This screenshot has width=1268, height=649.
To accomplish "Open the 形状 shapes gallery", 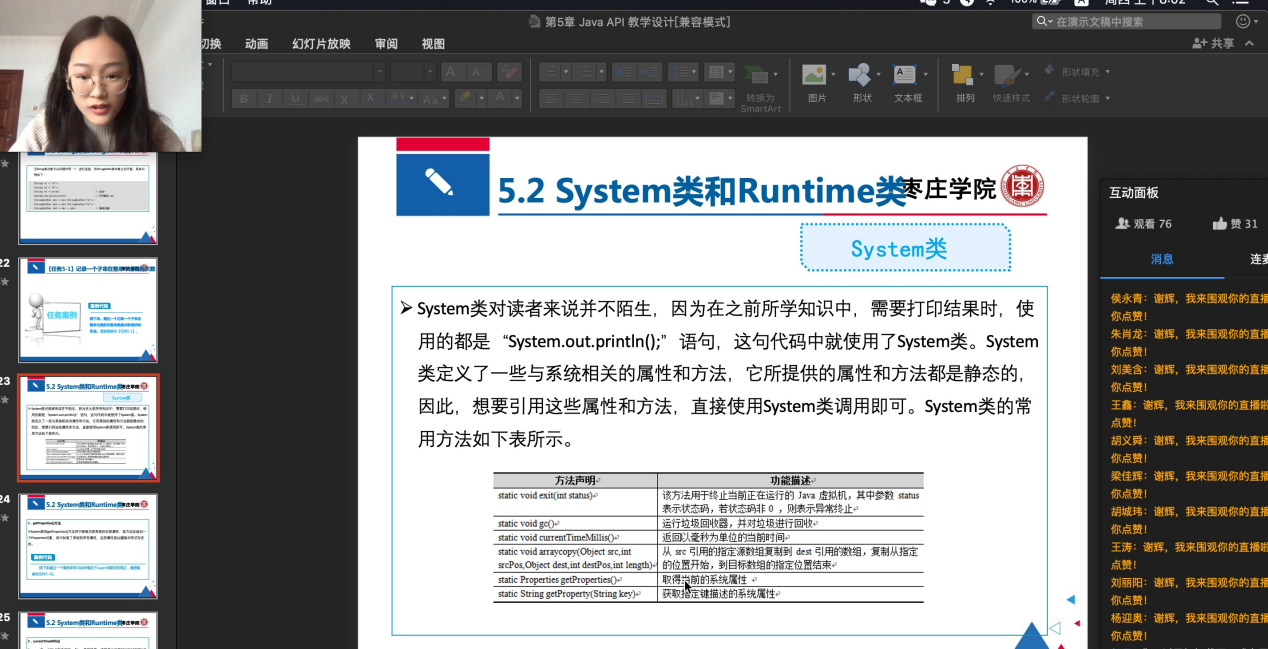I will coord(861,77).
